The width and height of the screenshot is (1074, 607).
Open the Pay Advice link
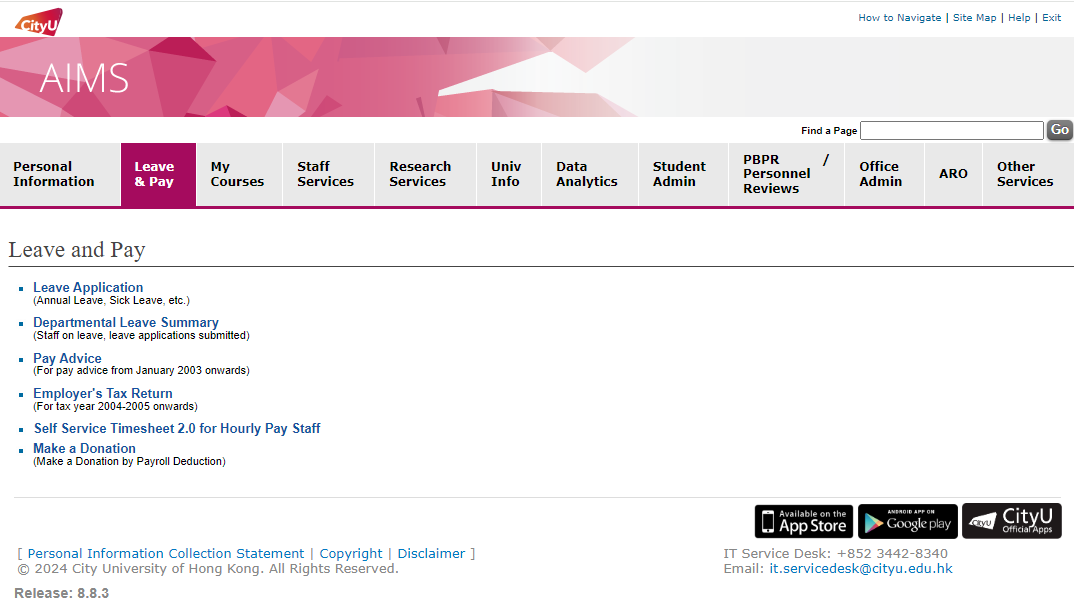coord(67,358)
